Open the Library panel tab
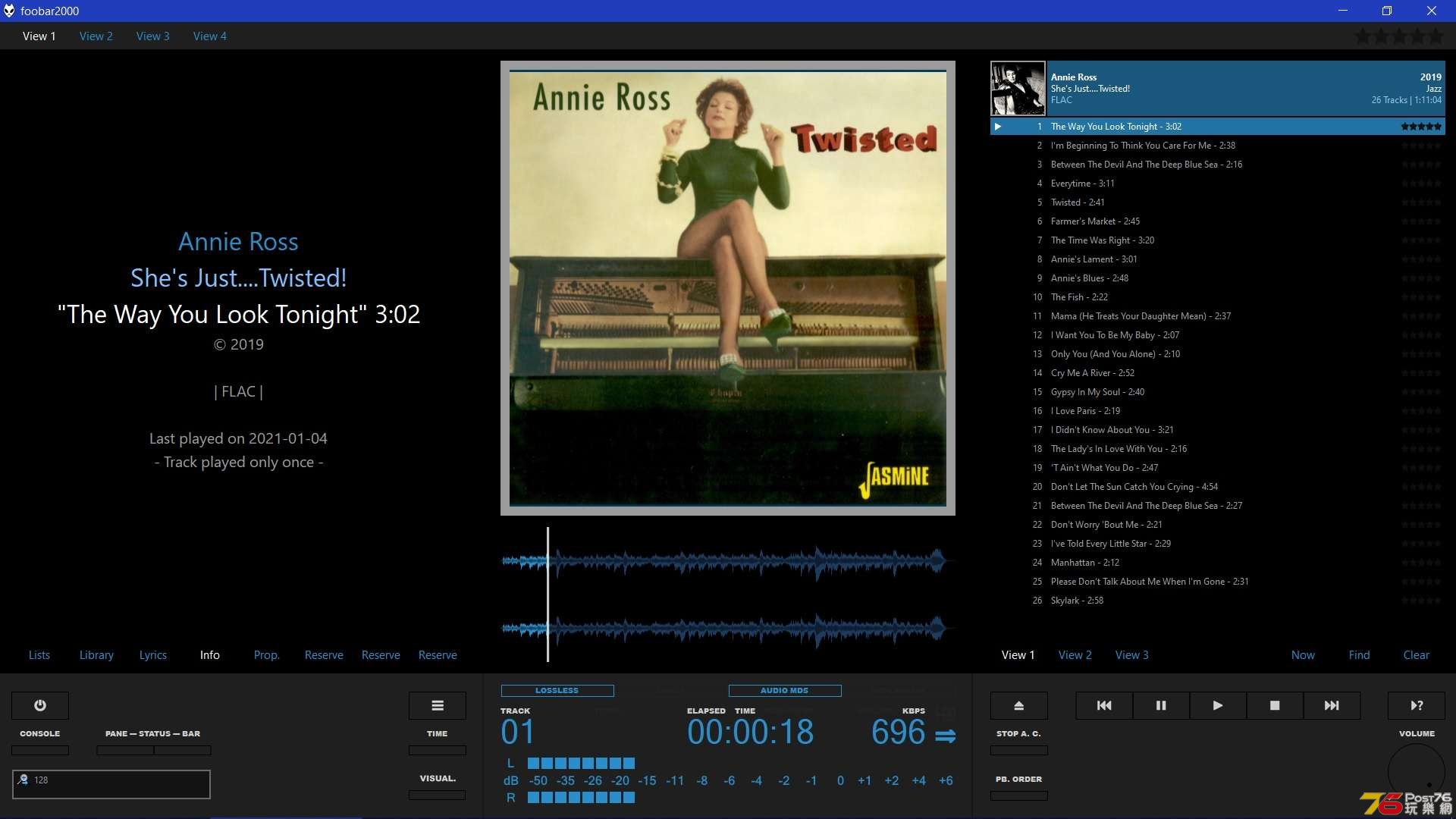Screen dimensions: 1456x819 point(96,654)
